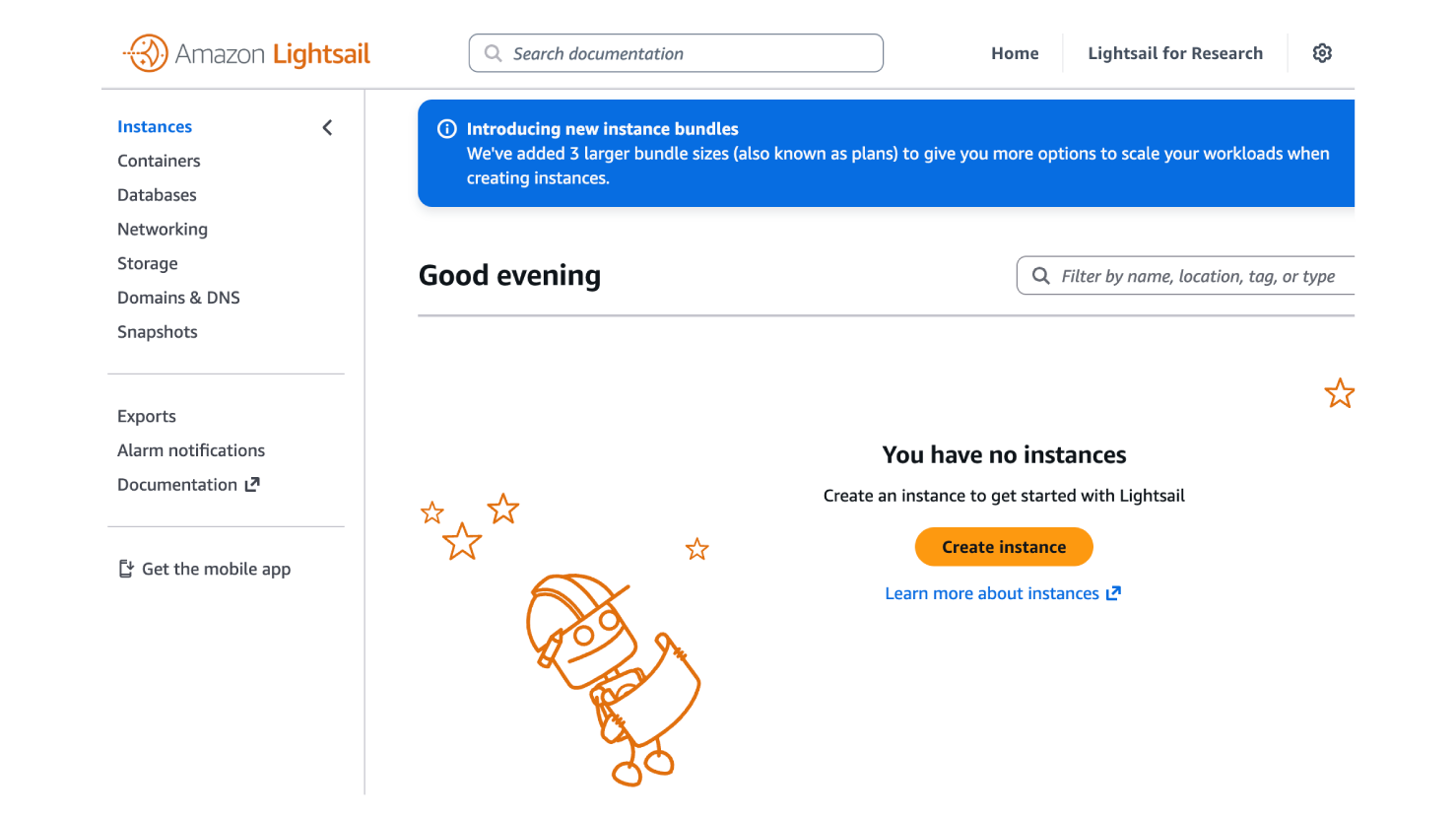Click the info icon in the blue banner
This screenshot has height=818, width=1456.
pyautogui.click(x=446, y=129)
